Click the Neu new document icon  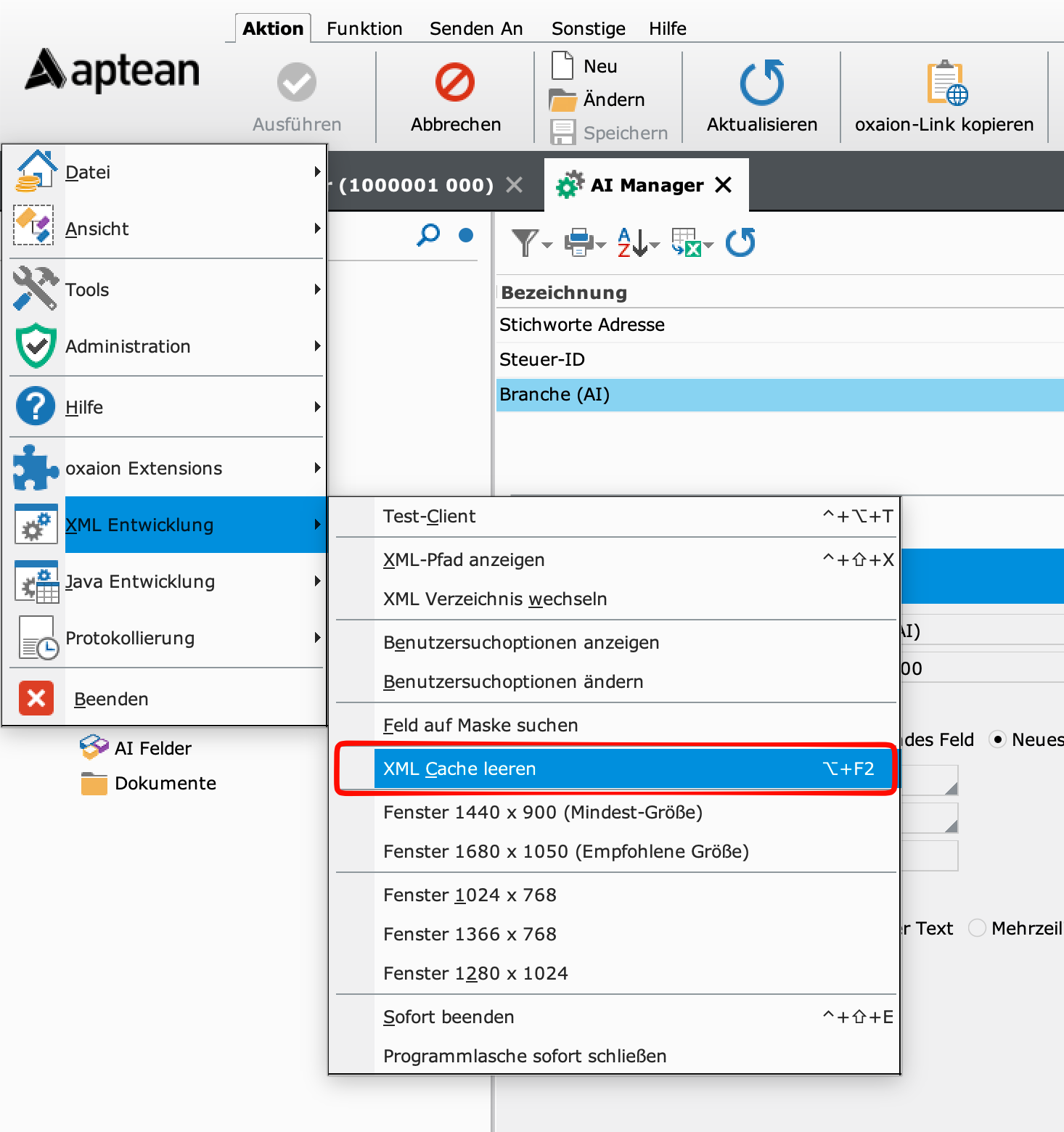click(x=562, y=65)
